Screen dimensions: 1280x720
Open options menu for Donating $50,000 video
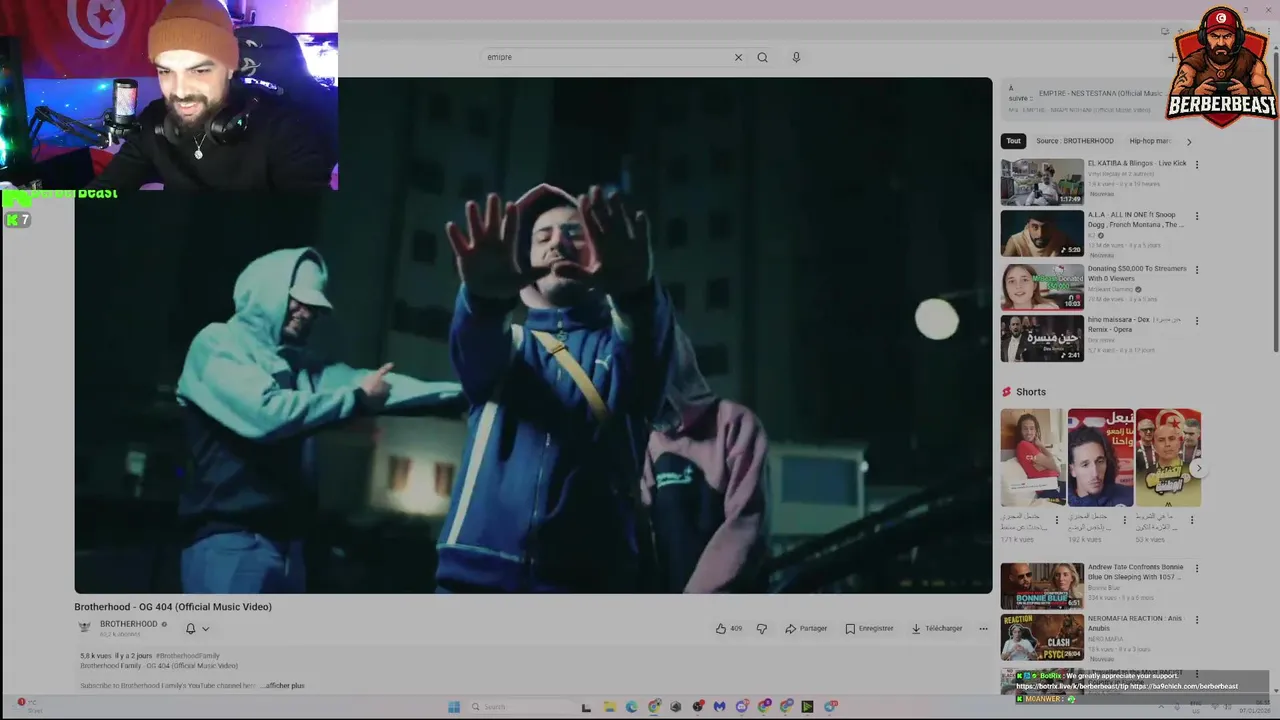tap(1197, 270)
